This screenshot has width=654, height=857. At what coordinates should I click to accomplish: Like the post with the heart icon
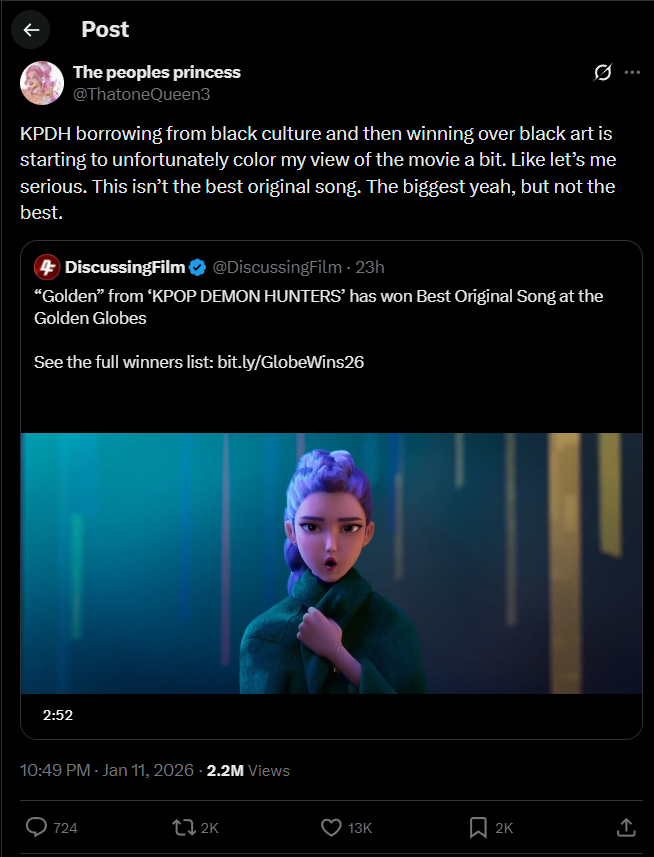(x=332, y=827)
